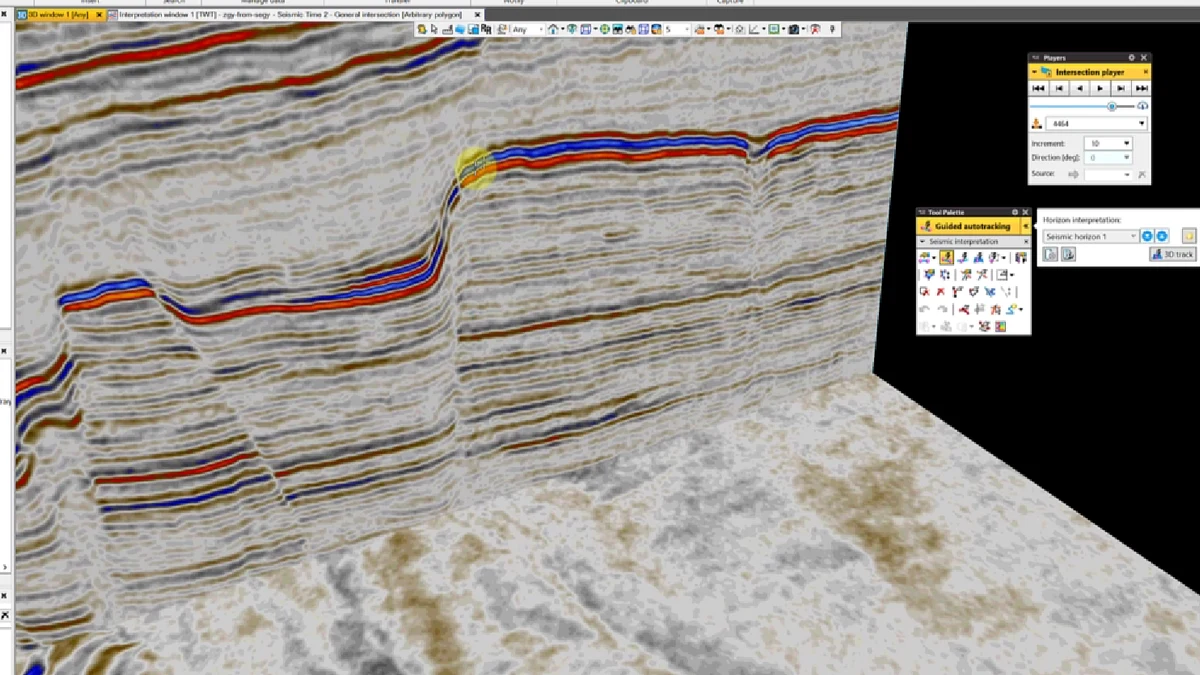Click the second icon under Seismic horizon 1
The width and height of the screenshot is (1200, 675).
(x=1068, y=254)
